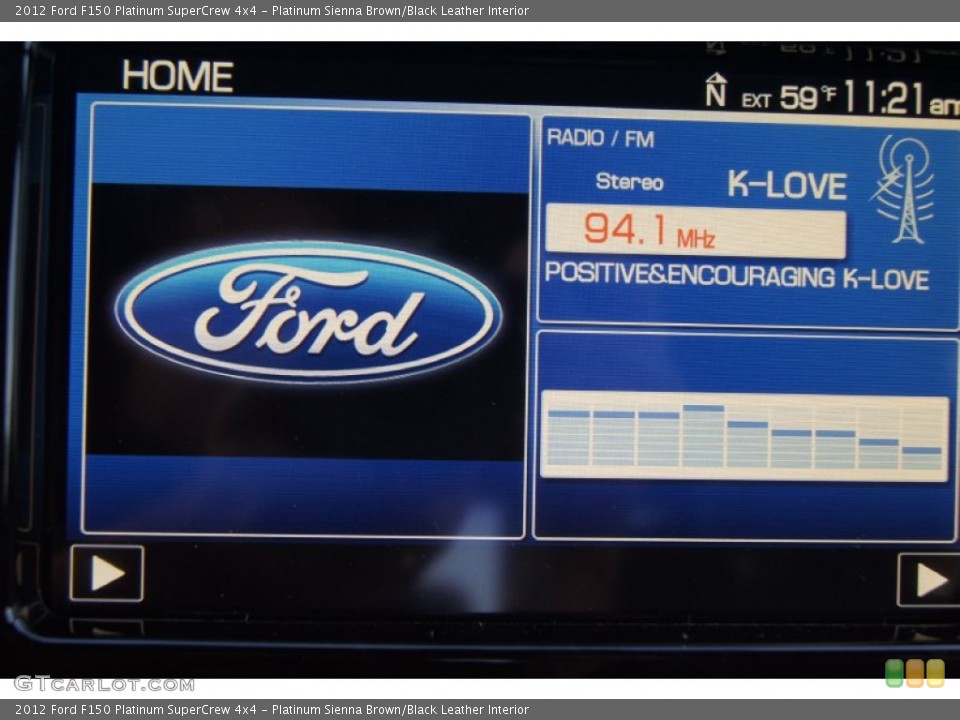Tap the right play arrow button
Screen dimensions: 960x720
coord(929,579)
